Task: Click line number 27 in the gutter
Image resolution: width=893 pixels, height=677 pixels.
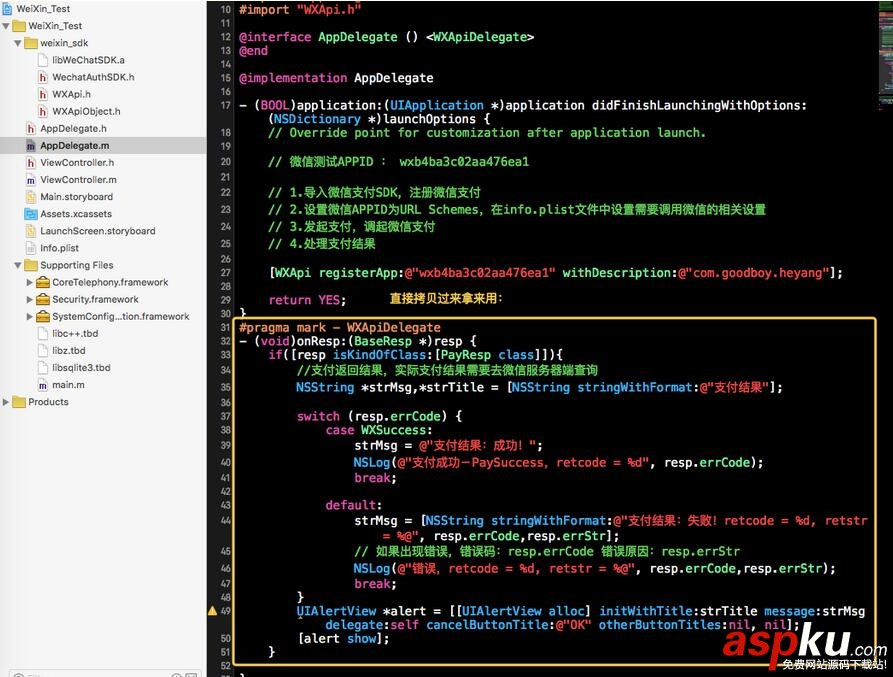Action: 226,273
